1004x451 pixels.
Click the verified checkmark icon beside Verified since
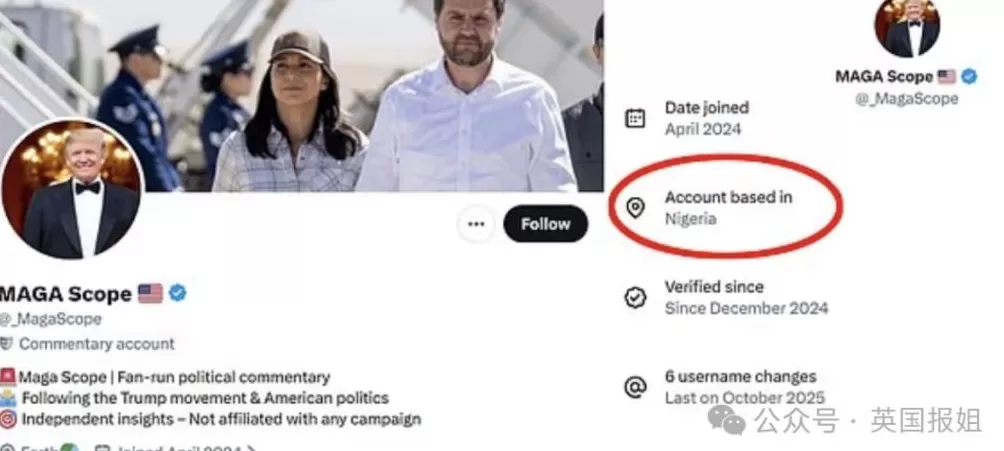635,297
